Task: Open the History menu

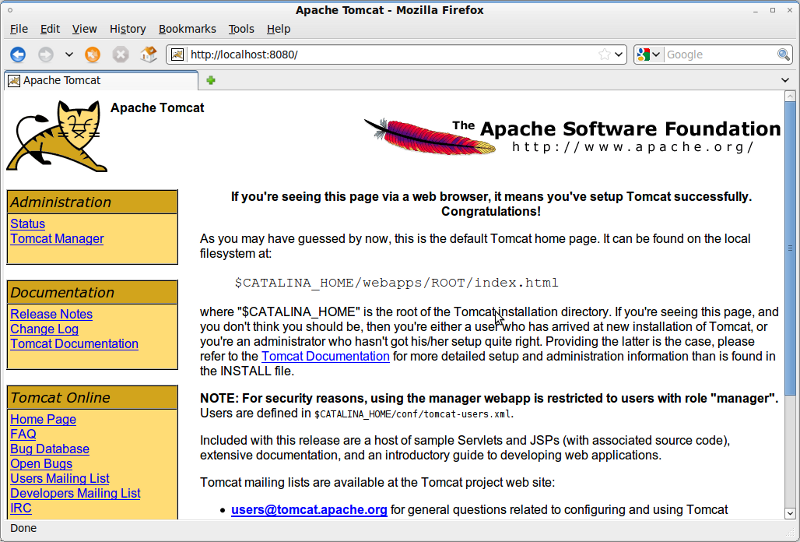Action: click(x=128, y=29)
